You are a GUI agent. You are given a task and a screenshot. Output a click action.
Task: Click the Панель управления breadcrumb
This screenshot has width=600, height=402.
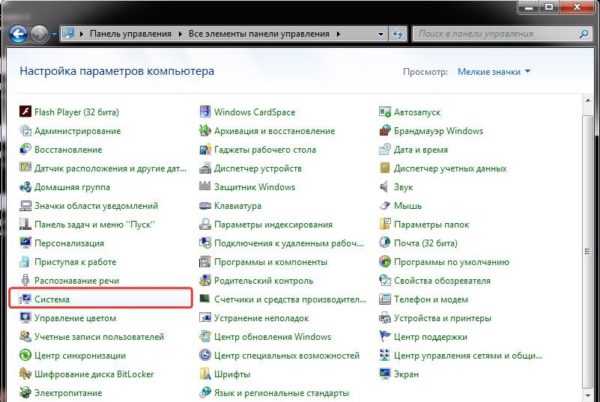(x=130, y=34)
